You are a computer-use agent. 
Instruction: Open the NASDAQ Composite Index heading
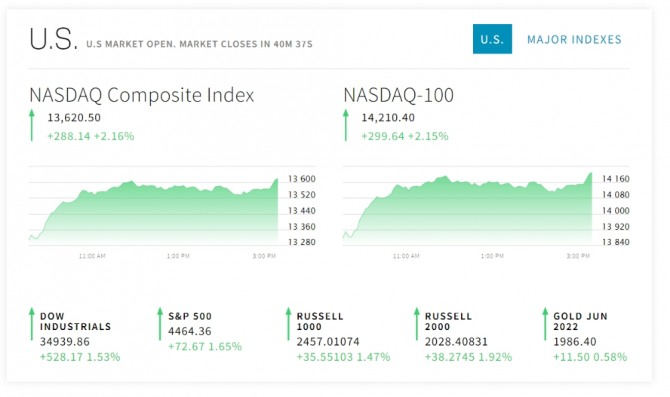[141, 95]
